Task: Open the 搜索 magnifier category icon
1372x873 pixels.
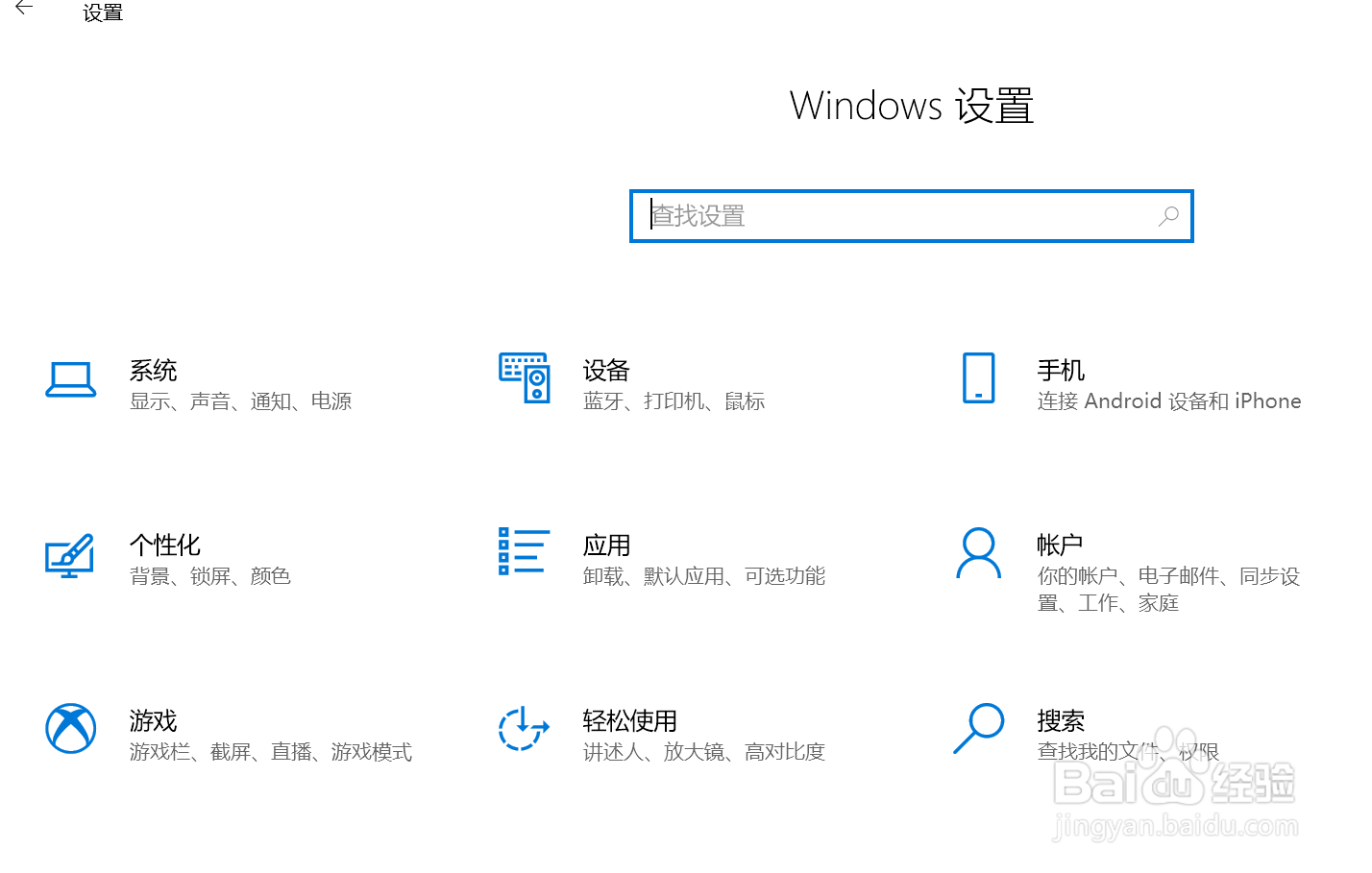Action: tap(978, 728)
